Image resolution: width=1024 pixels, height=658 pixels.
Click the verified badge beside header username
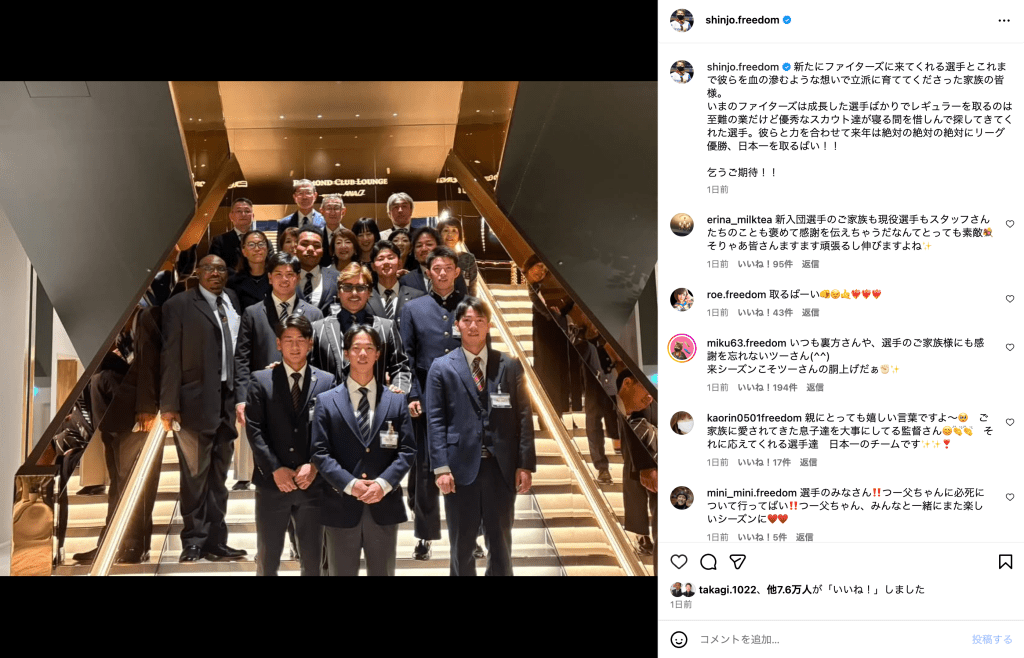point(788,20)
